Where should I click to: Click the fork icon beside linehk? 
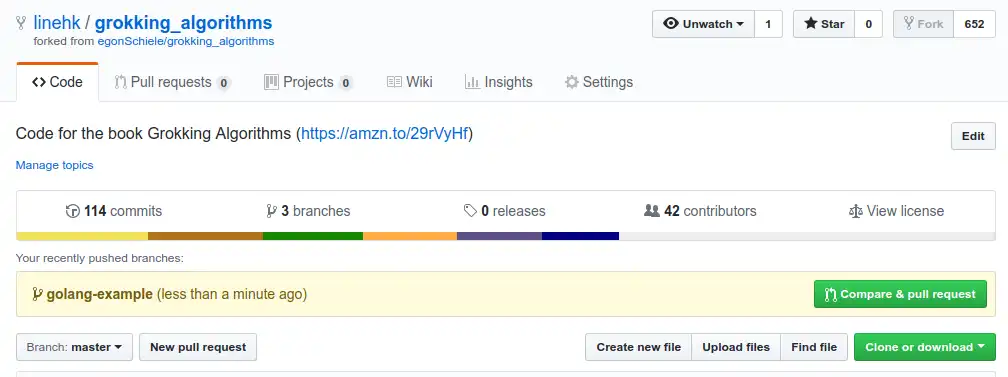[x=22, y=23]
